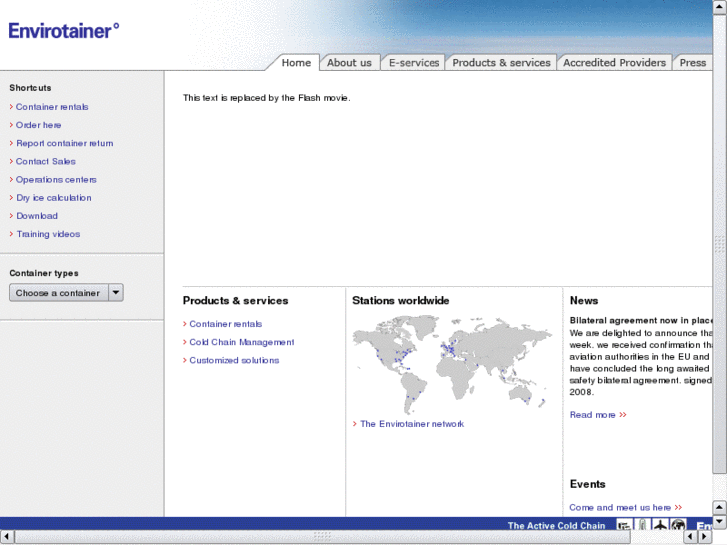
Task: Open the Choose a container dropdown
Action: (66, 293)
